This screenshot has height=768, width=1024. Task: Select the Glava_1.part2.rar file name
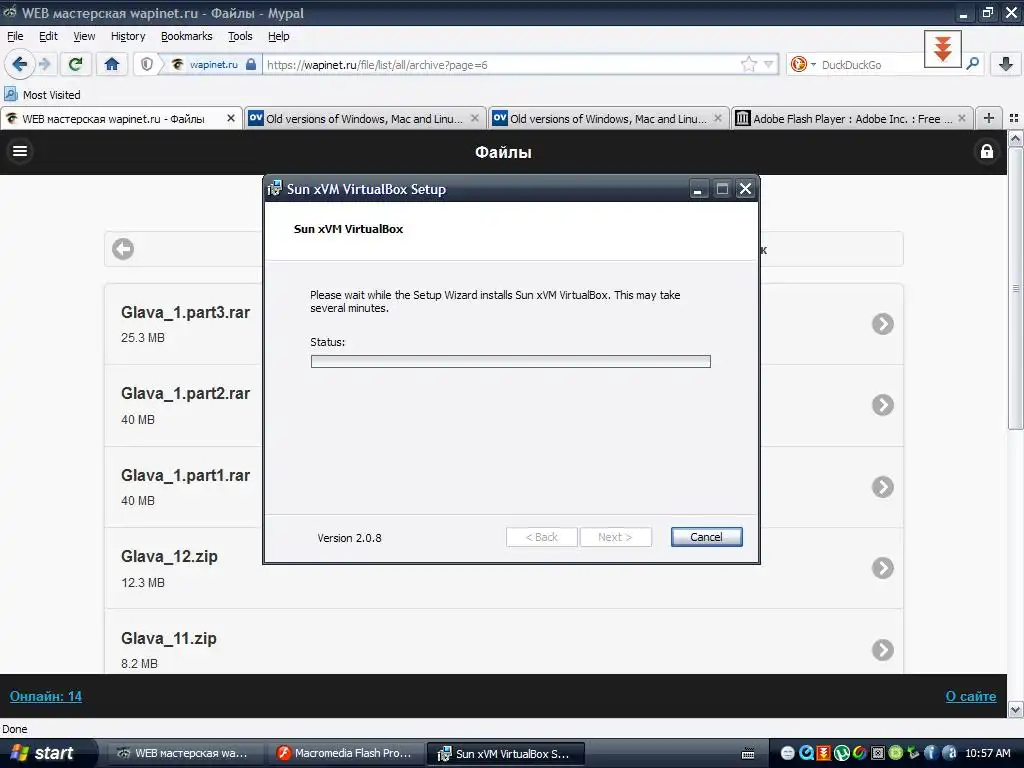[x=185, y=393]
